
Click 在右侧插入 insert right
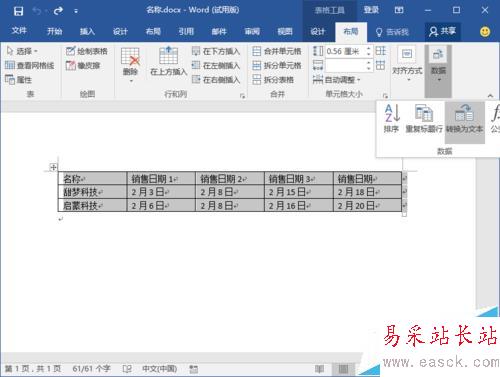point(216,80)
